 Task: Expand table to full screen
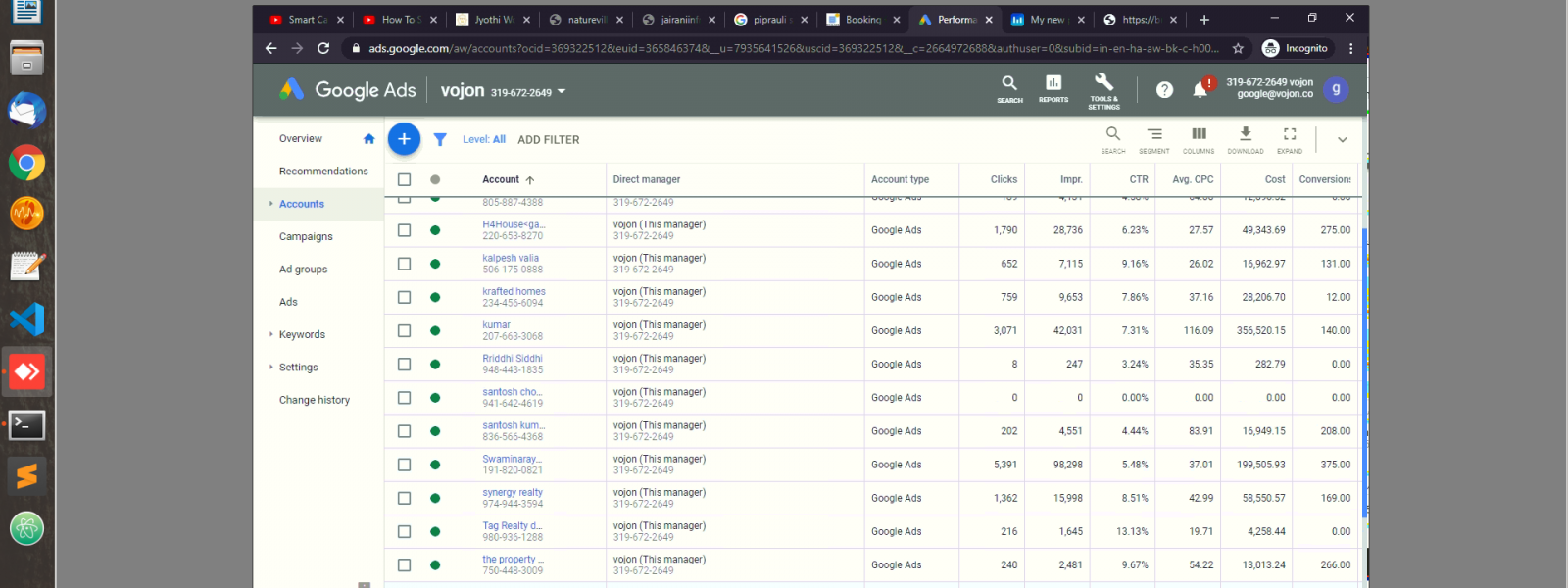(1290, 138)
